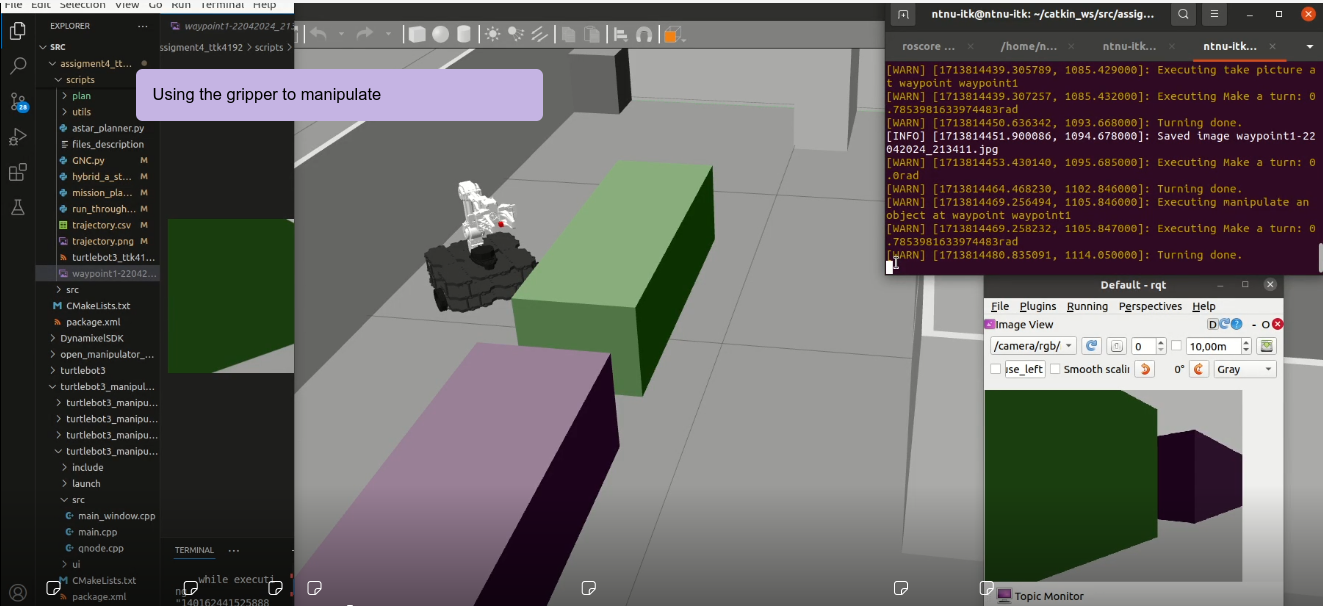Viewport: 1323px width, 606px height.
Task: Open the redo history dropdown arrow
Action: [x=387, y=34]
